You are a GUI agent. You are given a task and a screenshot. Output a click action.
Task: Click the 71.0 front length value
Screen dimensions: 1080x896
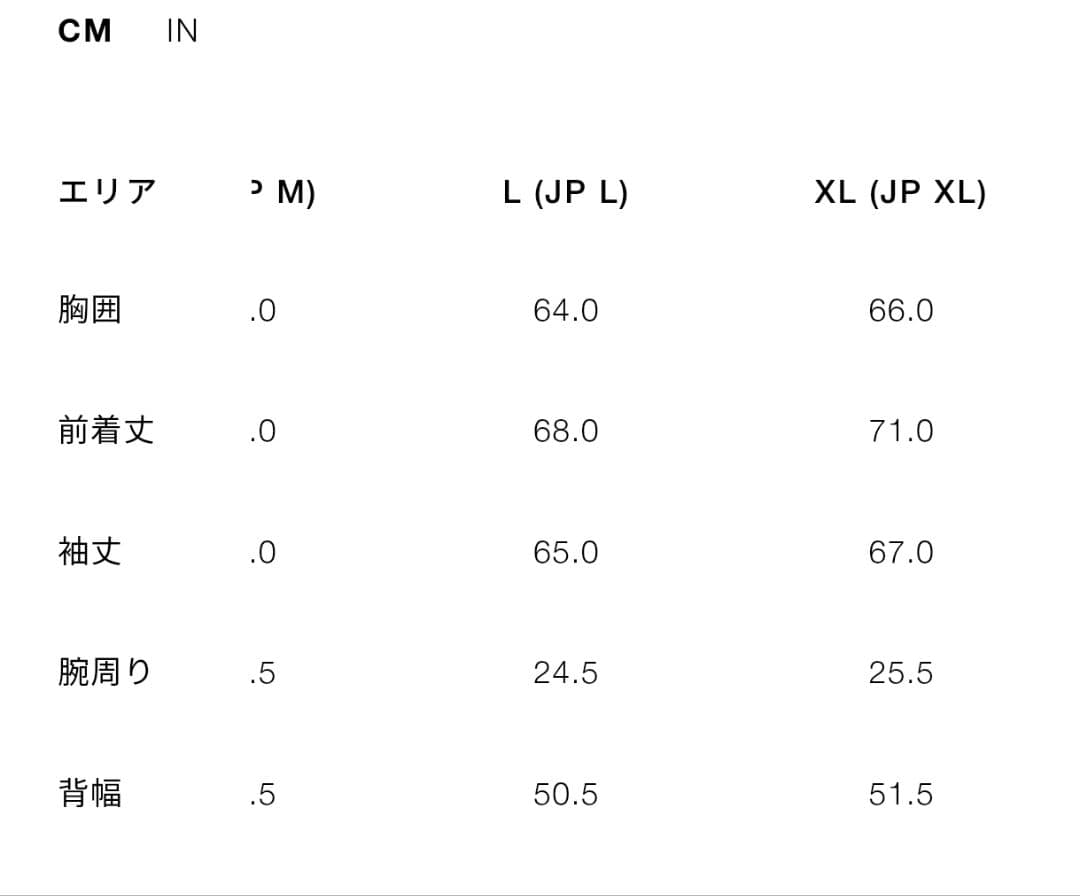pyautogui.click(x=901, y=430)
